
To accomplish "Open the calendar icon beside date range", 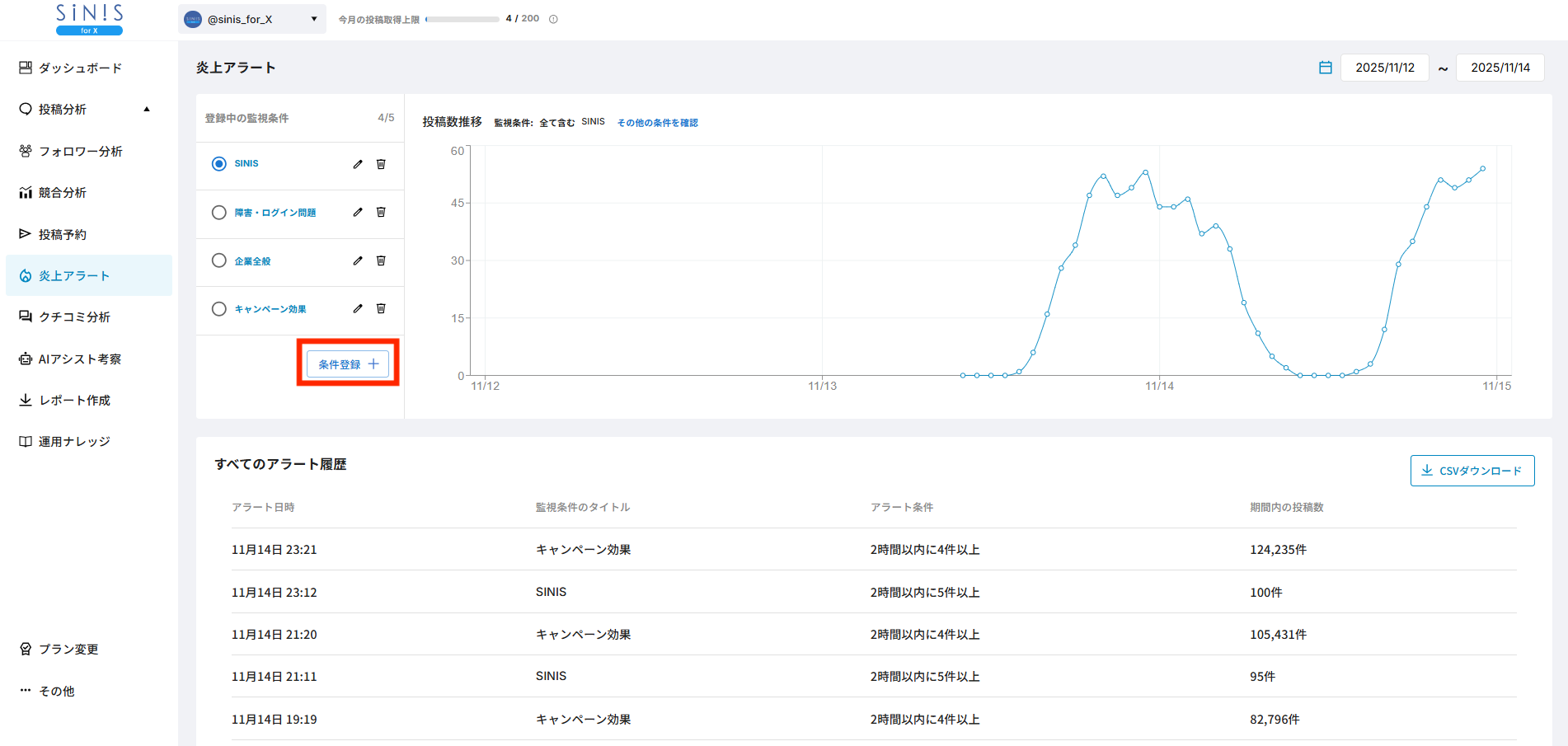I will (x=1325, y=68).
